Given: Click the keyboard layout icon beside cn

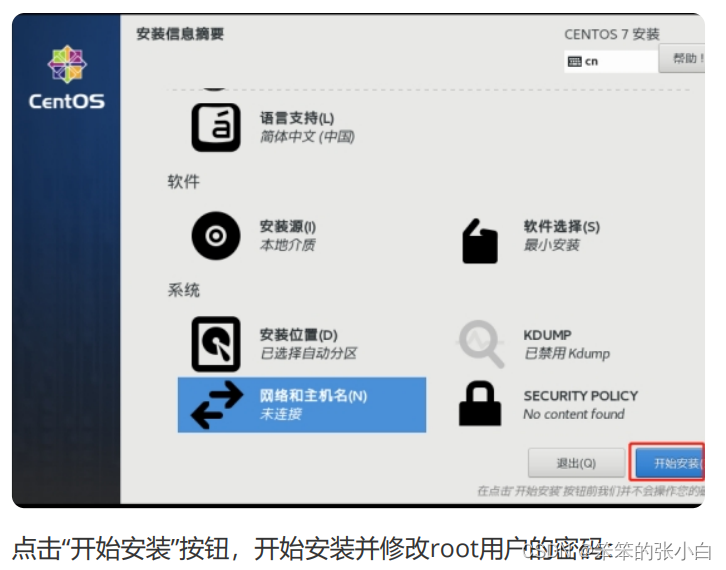Looking at the screenshot, I should (574, 62).
